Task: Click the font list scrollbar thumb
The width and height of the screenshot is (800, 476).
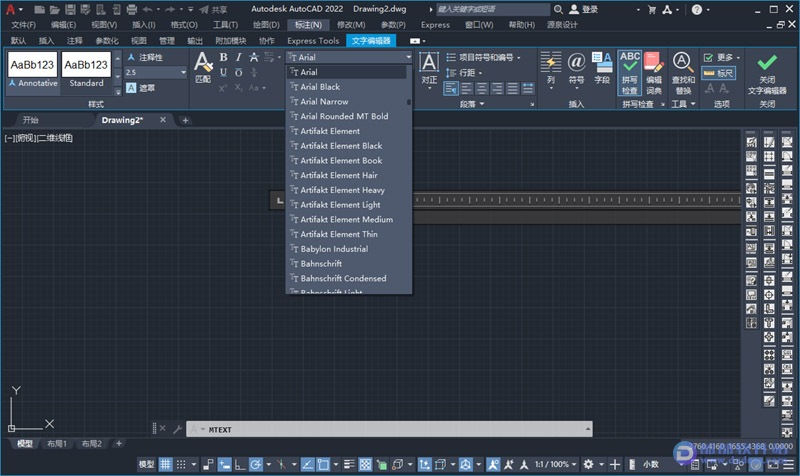Action: (409, 102)
